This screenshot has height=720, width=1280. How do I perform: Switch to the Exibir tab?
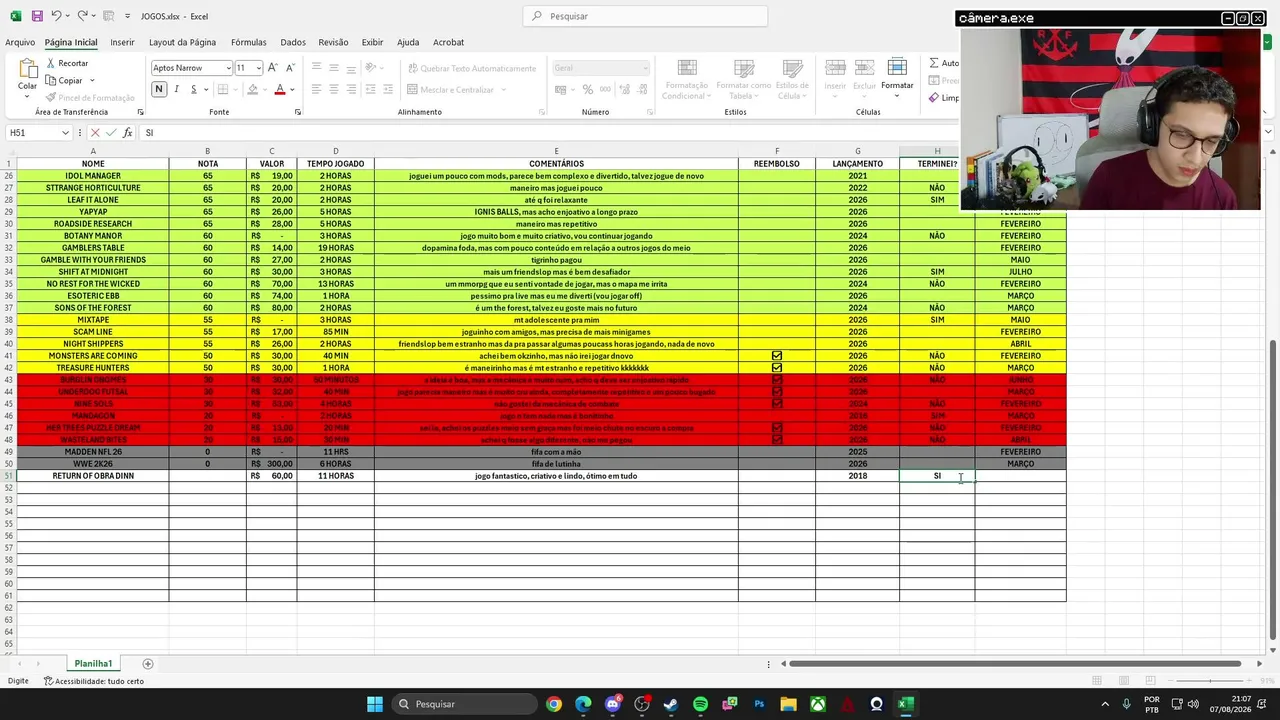(372, 42)
